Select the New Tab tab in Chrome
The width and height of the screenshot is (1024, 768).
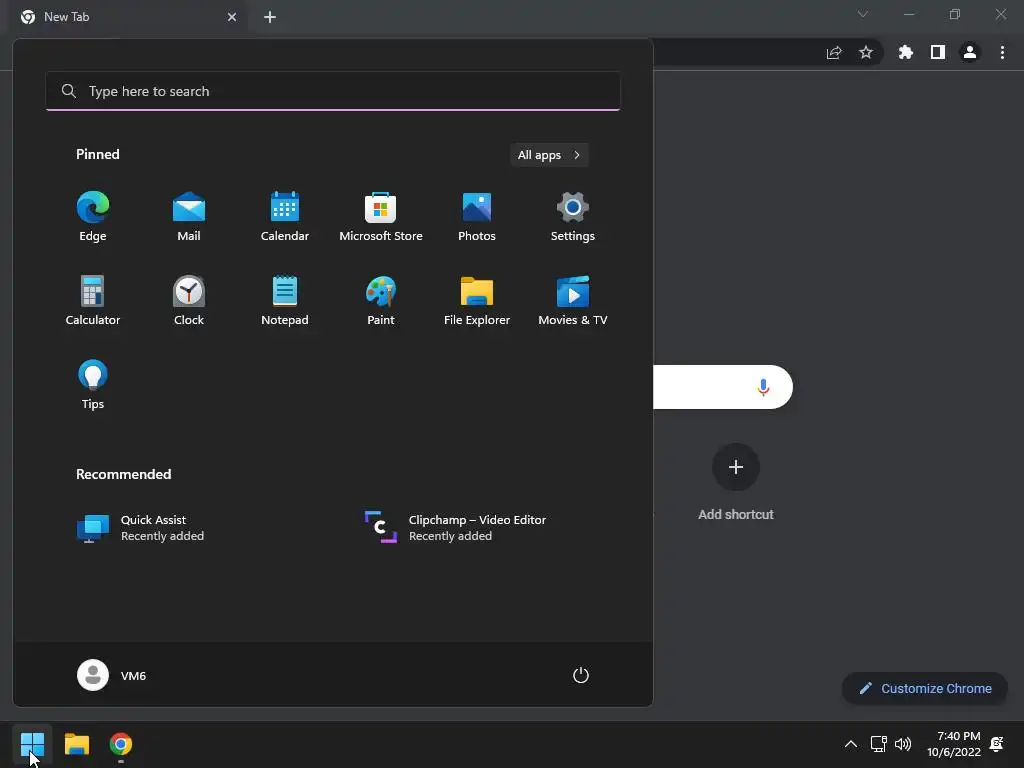(x=127, y=17)
